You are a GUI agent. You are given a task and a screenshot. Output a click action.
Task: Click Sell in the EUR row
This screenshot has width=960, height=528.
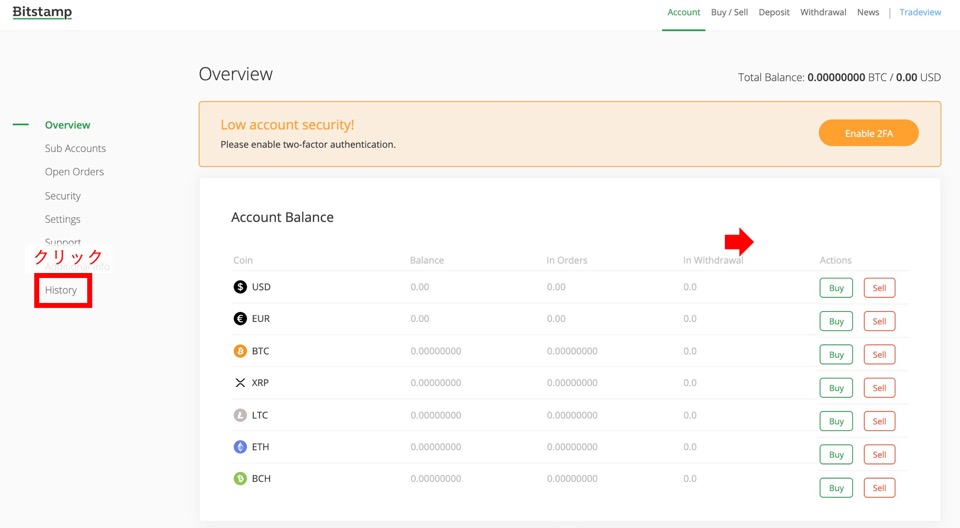point(879,321)
